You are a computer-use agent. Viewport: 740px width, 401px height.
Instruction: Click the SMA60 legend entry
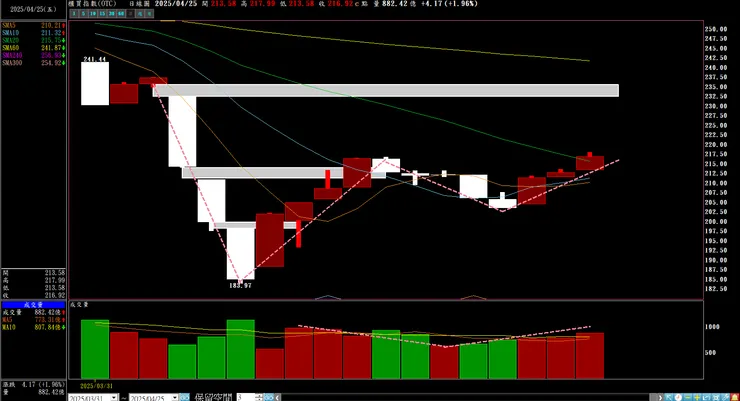33,48
